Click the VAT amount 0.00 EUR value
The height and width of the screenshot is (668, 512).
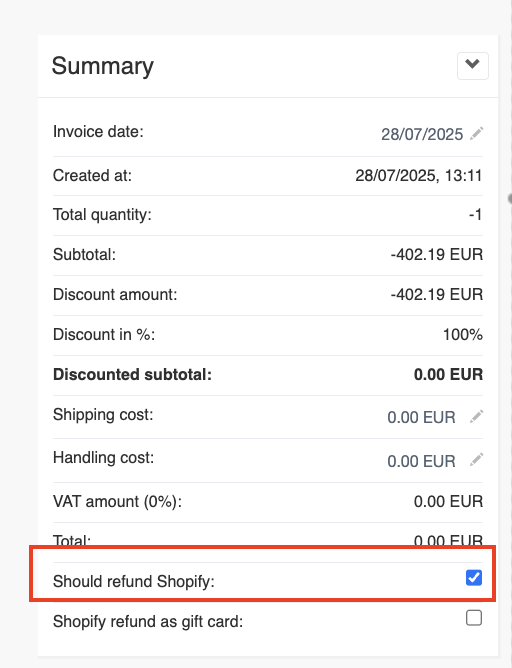click(448, 501)
